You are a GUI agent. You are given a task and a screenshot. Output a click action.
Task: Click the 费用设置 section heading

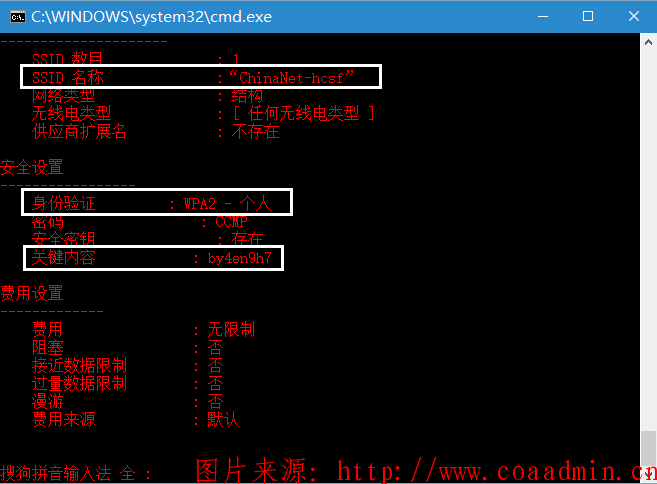[x=31, y=293]
